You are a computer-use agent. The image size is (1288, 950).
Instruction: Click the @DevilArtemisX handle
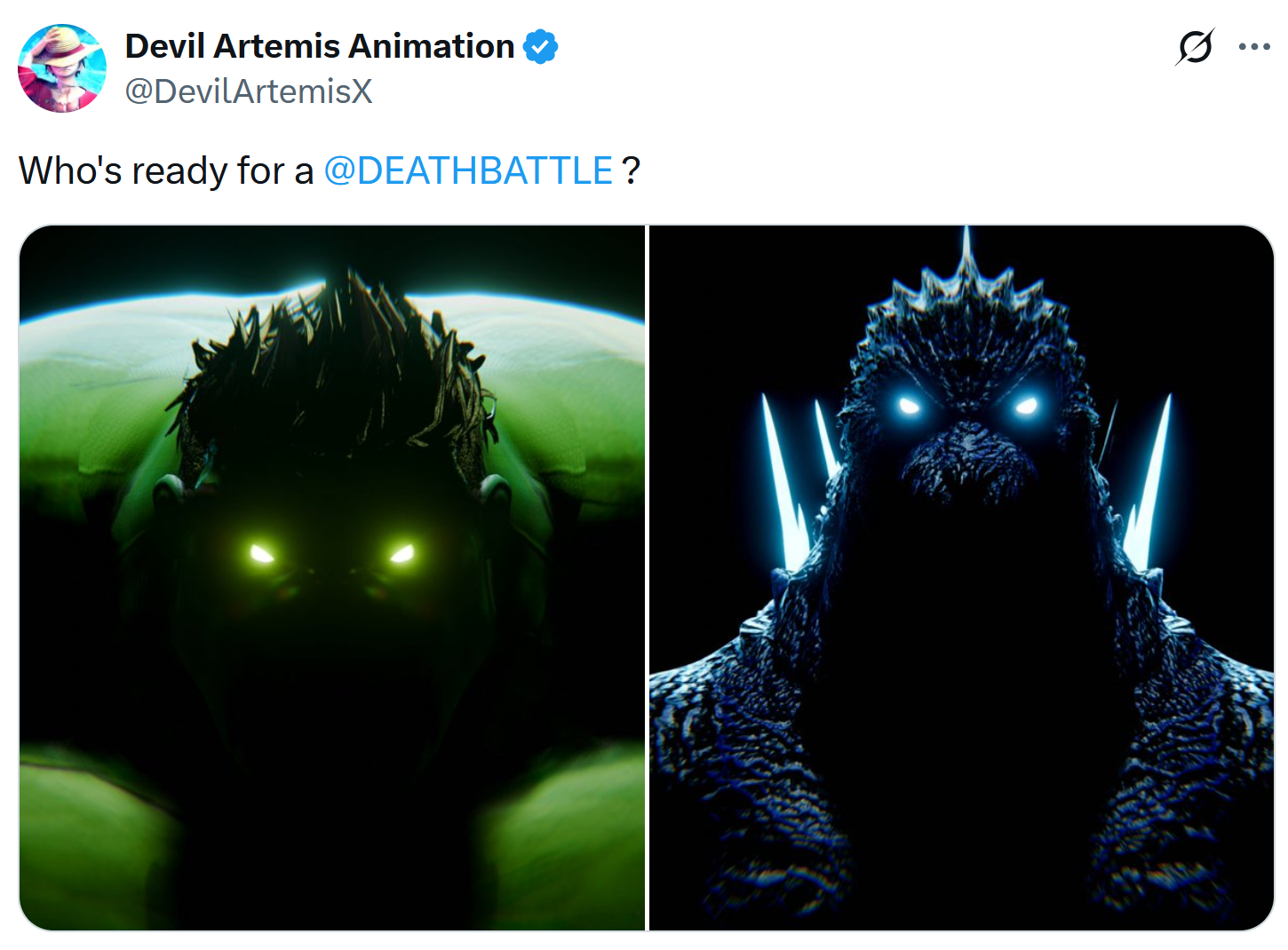tap(249, 91)
